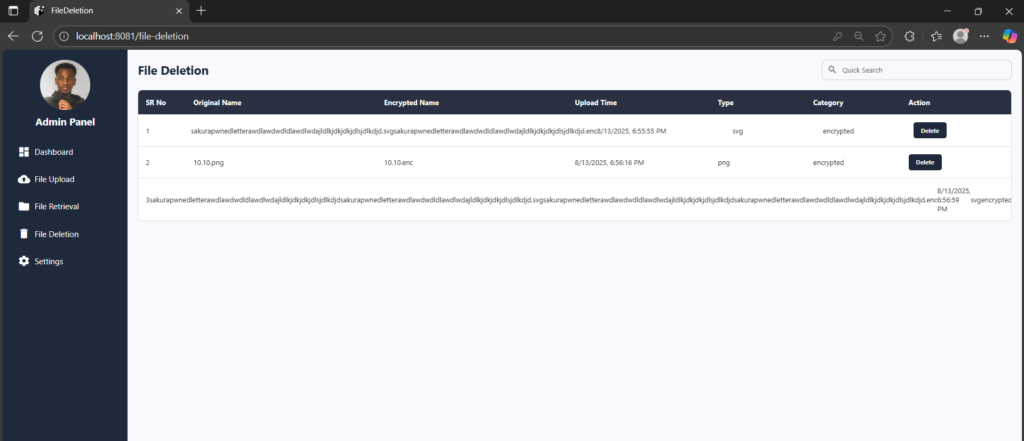
Task: Open a new browser tab
Action: pos(201,10)
